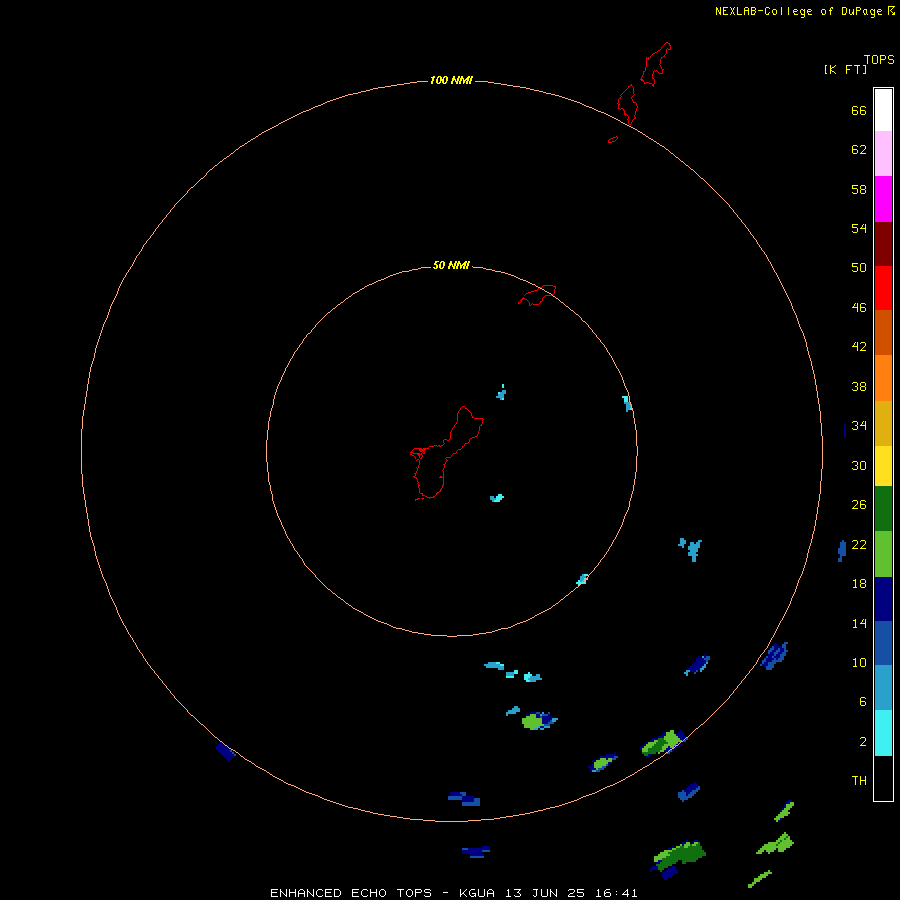The height and width of the screenshot is (900, 900).
Task: Pick the yellow legend swatch
Action: click(x=883, y=466)
